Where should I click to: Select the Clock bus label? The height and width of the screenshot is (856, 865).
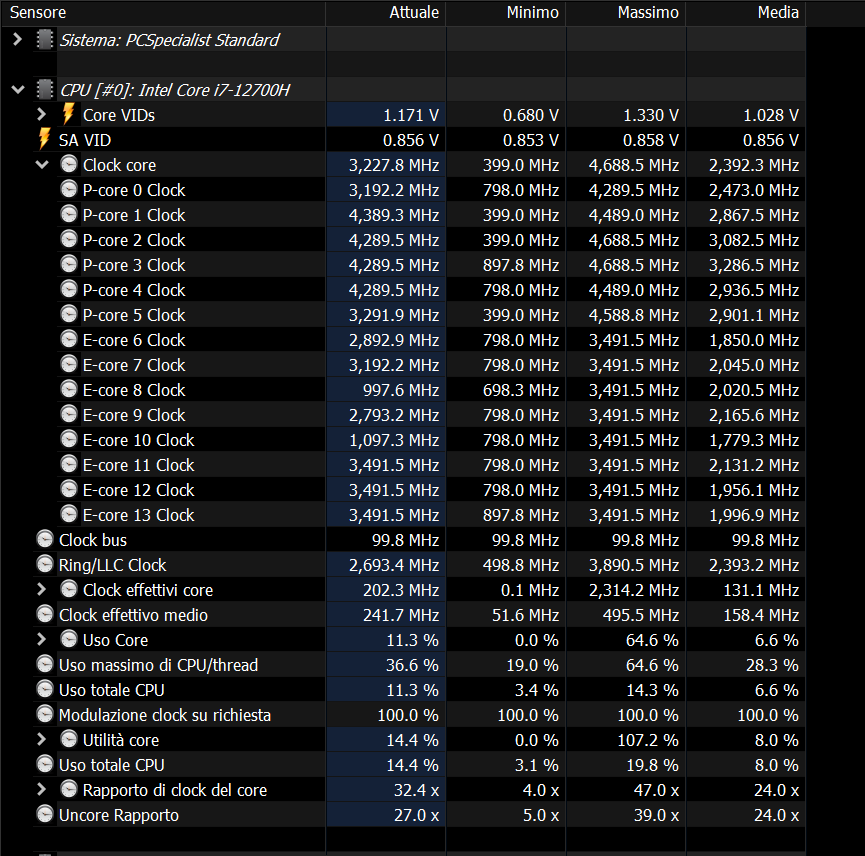[x=93, y=540]
